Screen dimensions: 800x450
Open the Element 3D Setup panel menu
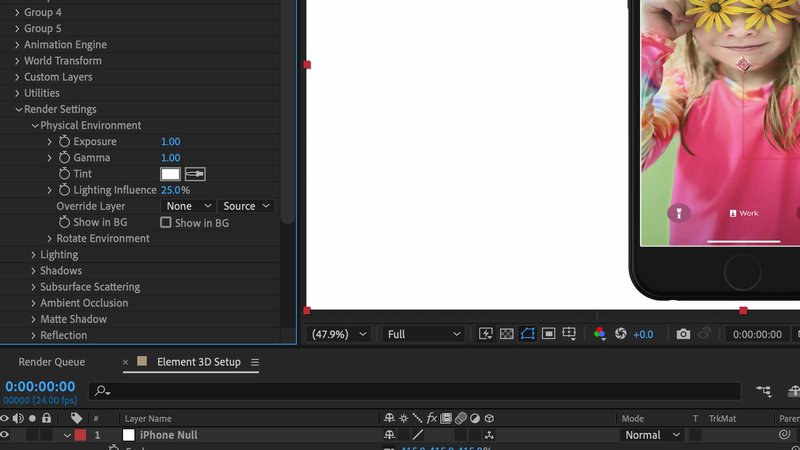coord(254,362)
